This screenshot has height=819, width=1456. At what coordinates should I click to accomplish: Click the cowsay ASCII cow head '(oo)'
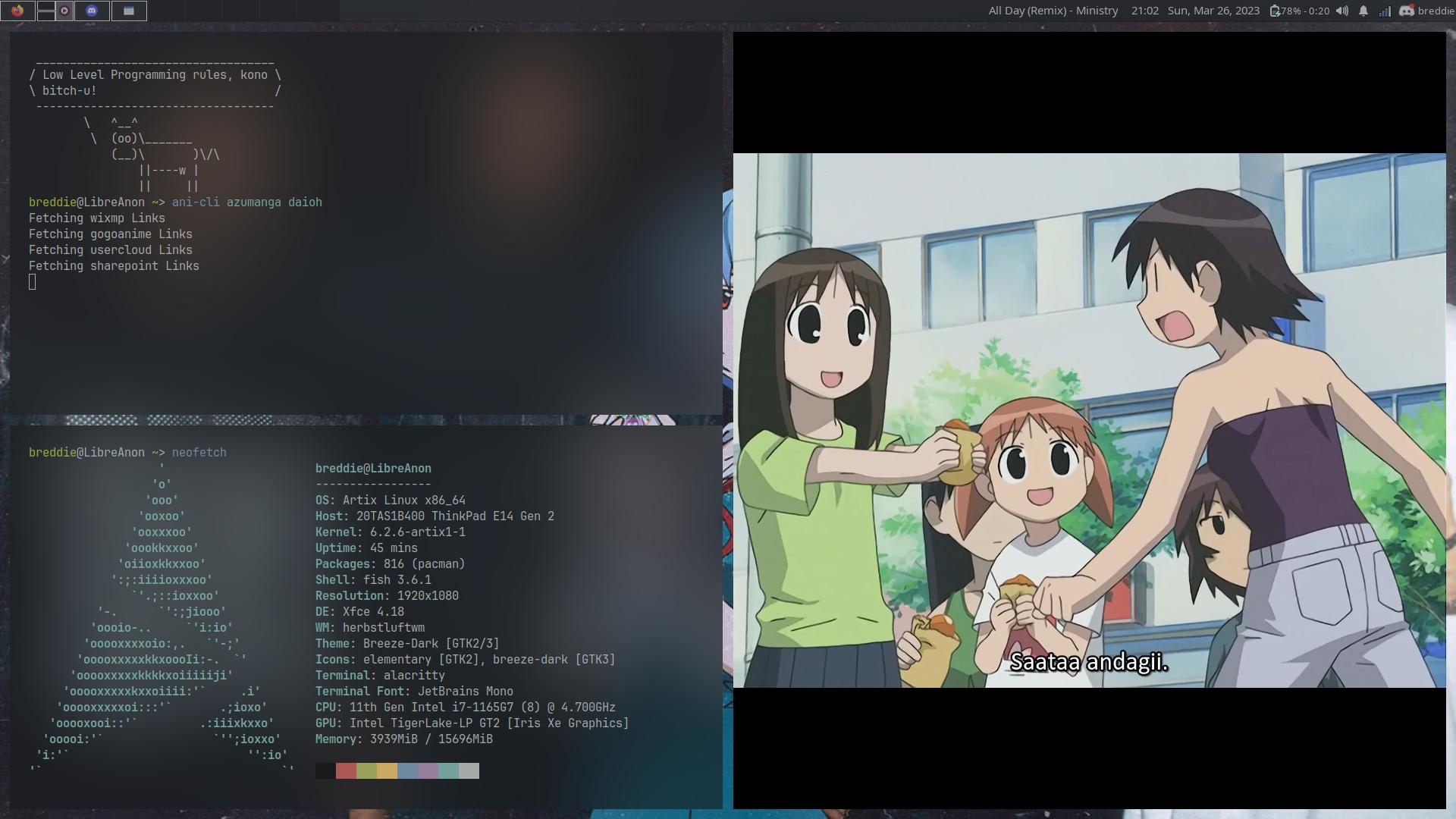tap(124, 139)
